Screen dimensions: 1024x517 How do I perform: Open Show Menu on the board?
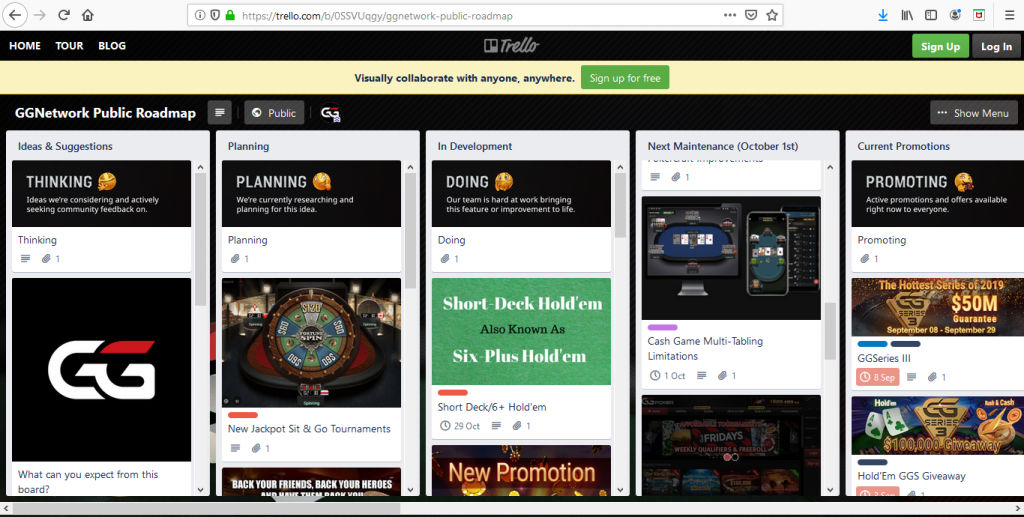[974, 113]
